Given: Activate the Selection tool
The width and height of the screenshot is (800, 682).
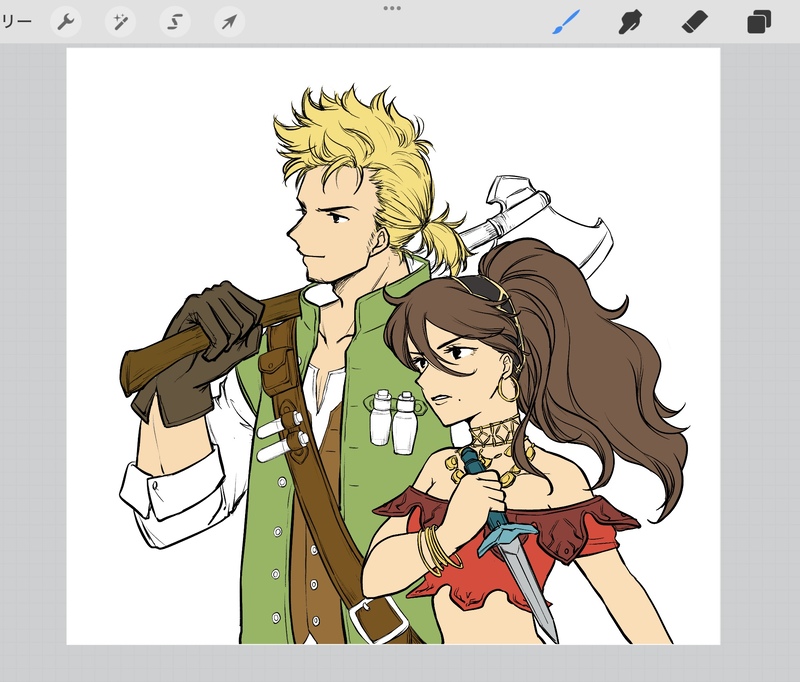Looking at the screenshot, I should [175, 21].
